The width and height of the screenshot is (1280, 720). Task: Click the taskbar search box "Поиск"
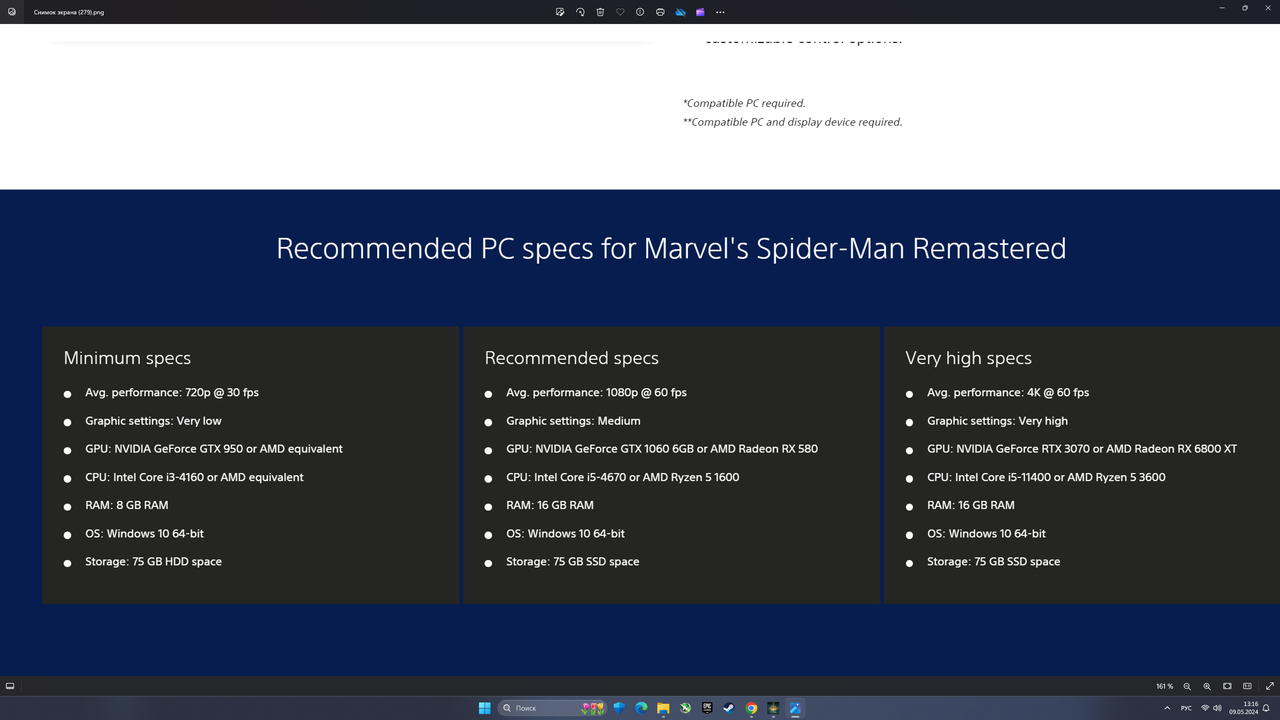tap(552, 708)
